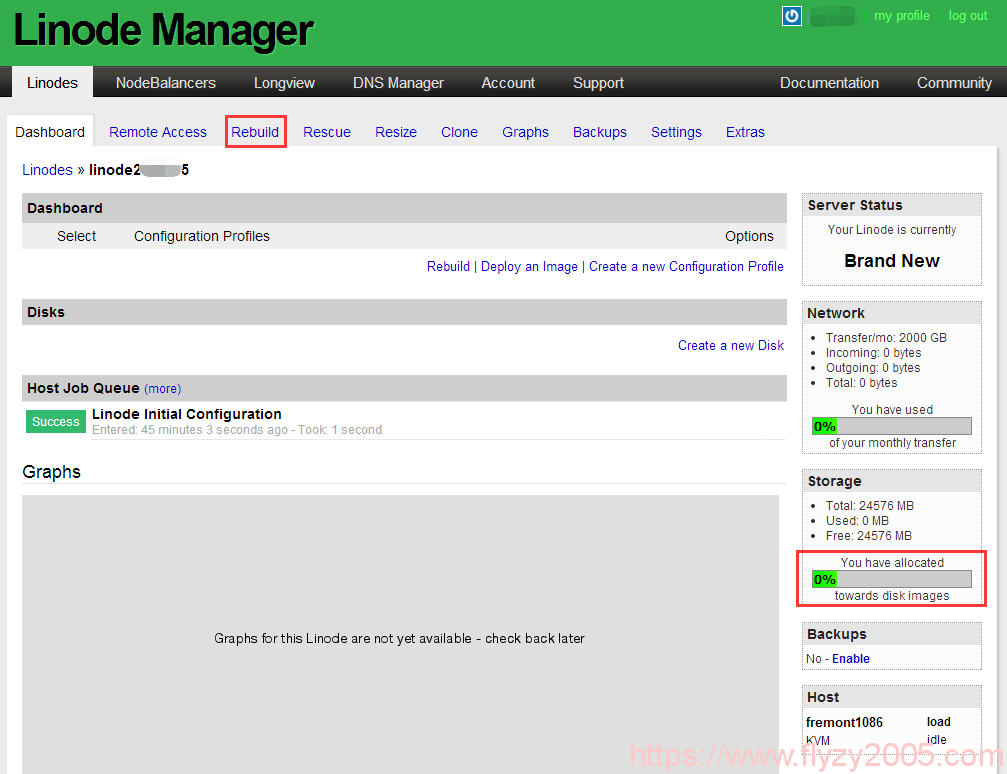Click Enable link under Backups
The image size is (1007, 774).
tap(850, 658)
